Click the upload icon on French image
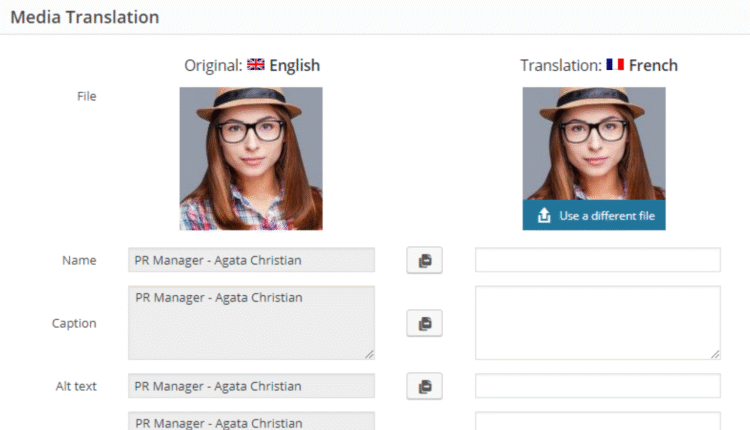The width and height of the screenshot is (750, 430). coord(544,216)
